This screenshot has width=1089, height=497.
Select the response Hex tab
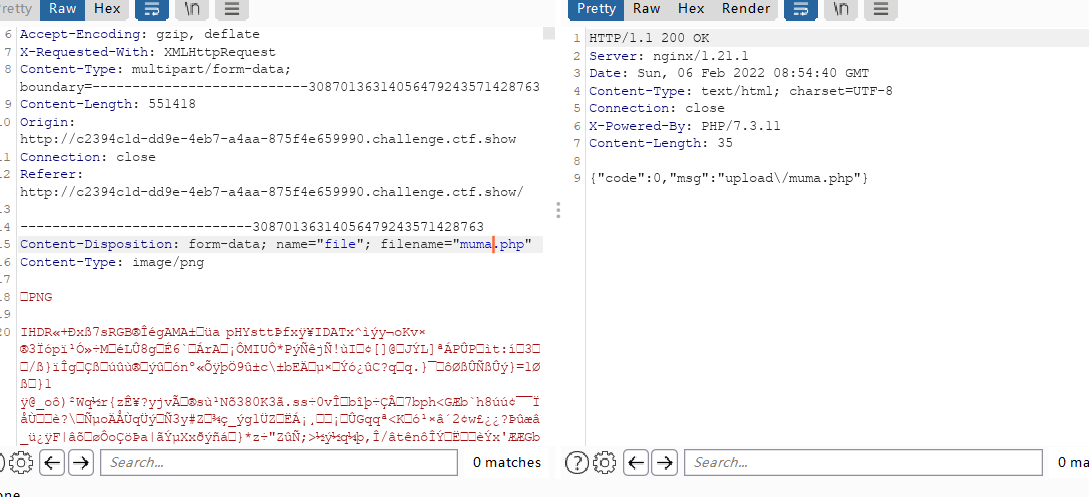point(691,9)
